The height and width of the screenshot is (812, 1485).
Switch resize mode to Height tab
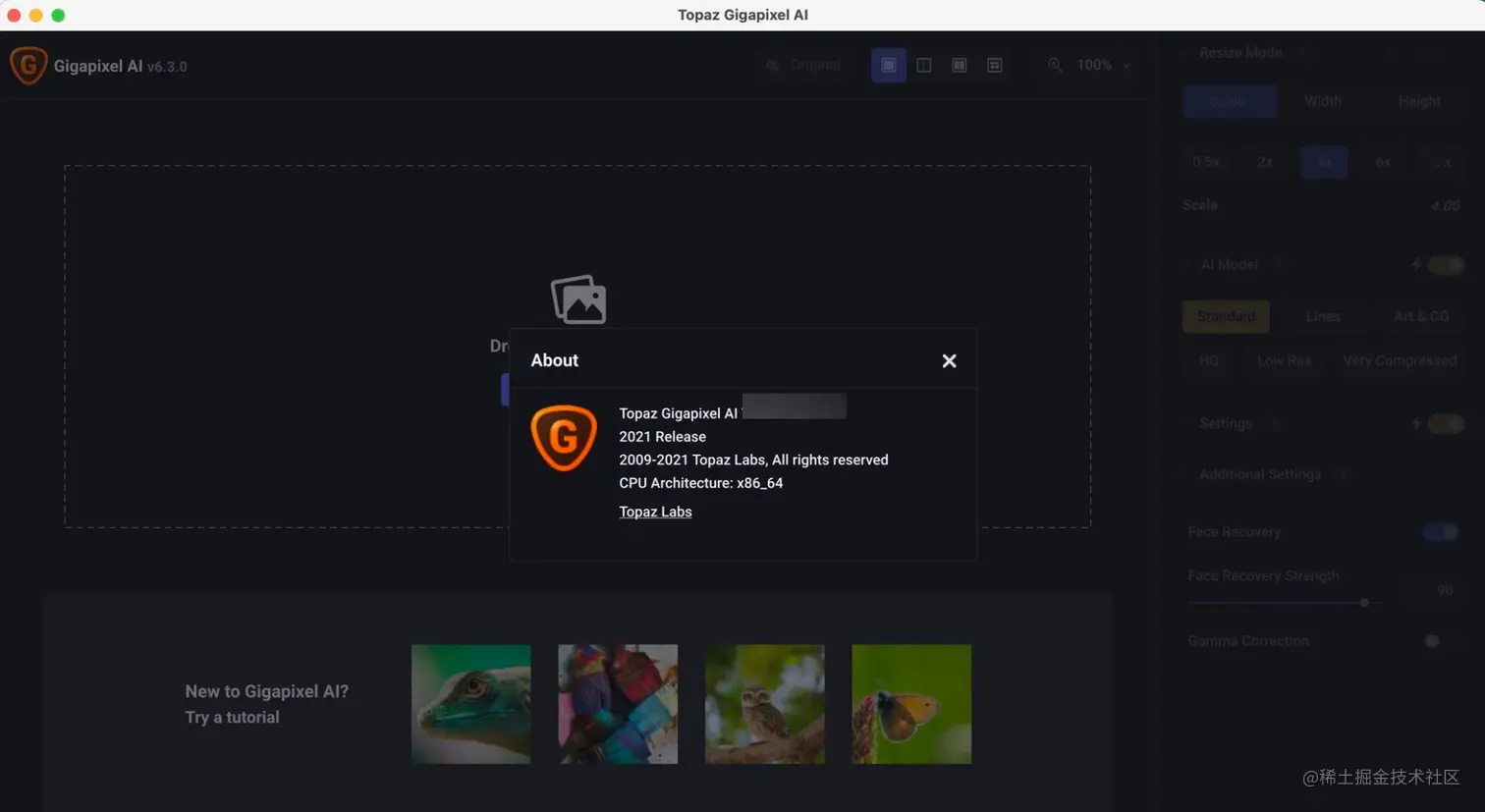[x=1419, y=101]
